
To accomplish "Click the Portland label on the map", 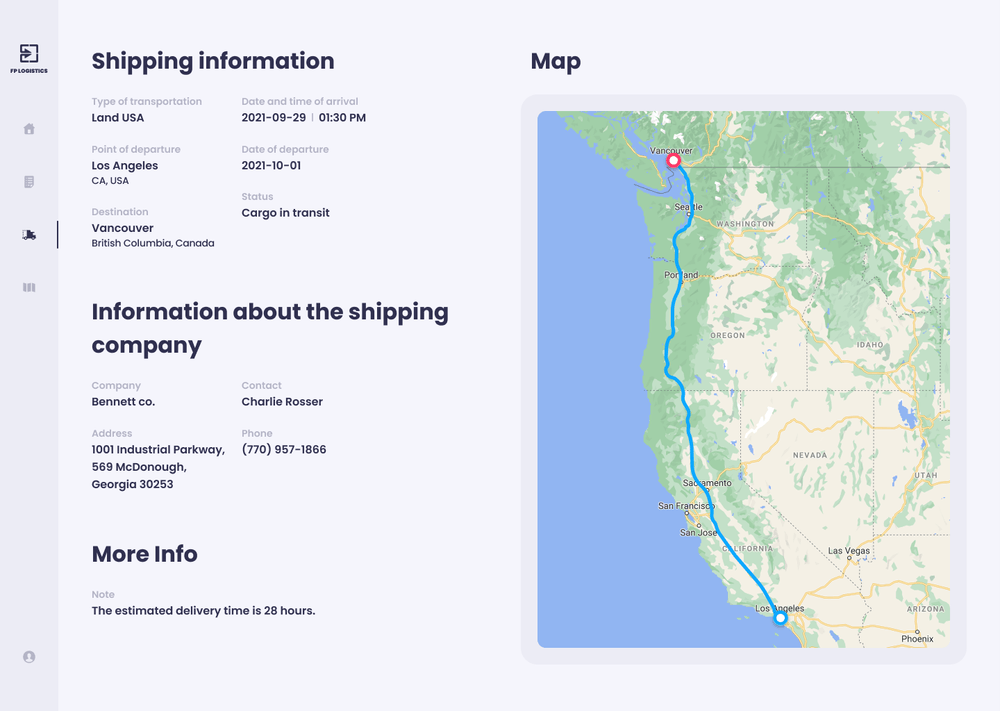I will point(681,275).
